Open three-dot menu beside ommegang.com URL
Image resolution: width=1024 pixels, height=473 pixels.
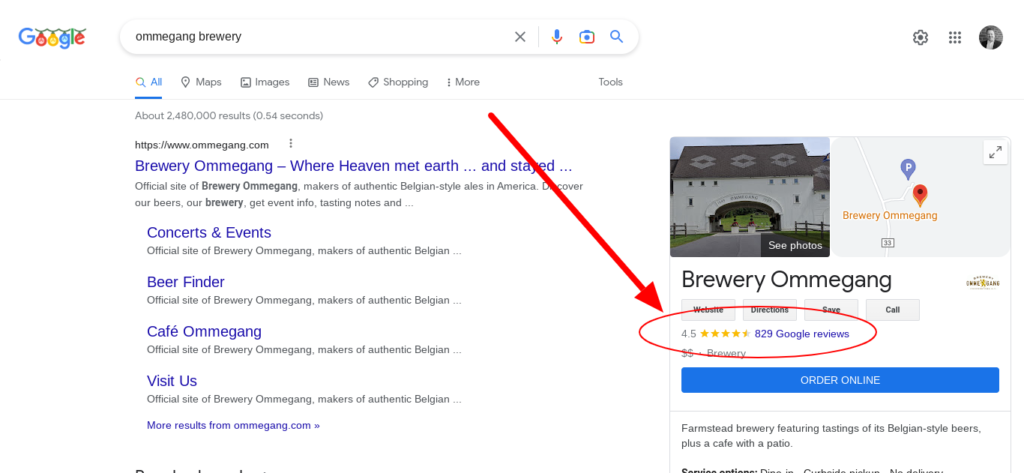tap(291, 144)
